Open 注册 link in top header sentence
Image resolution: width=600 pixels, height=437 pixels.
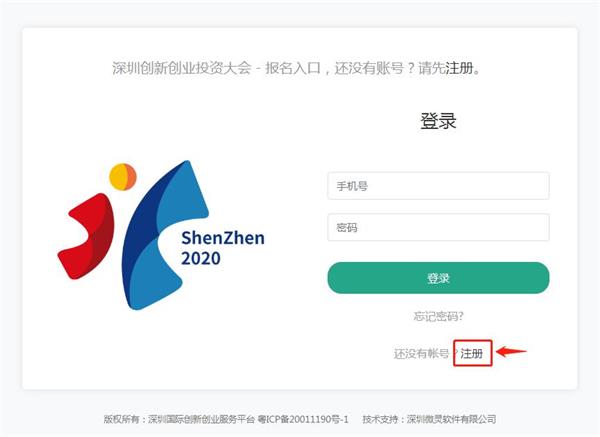[x=459, y=68]
